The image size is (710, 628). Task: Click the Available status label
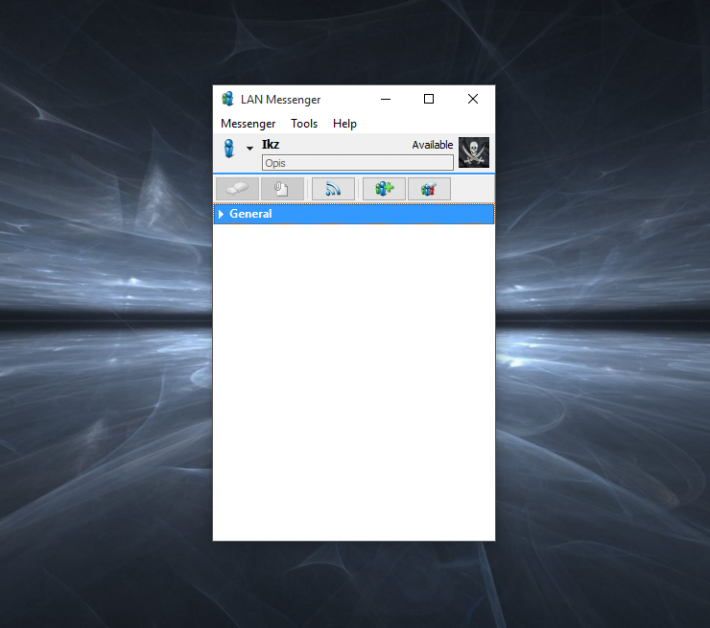click(x=432, y=145)
